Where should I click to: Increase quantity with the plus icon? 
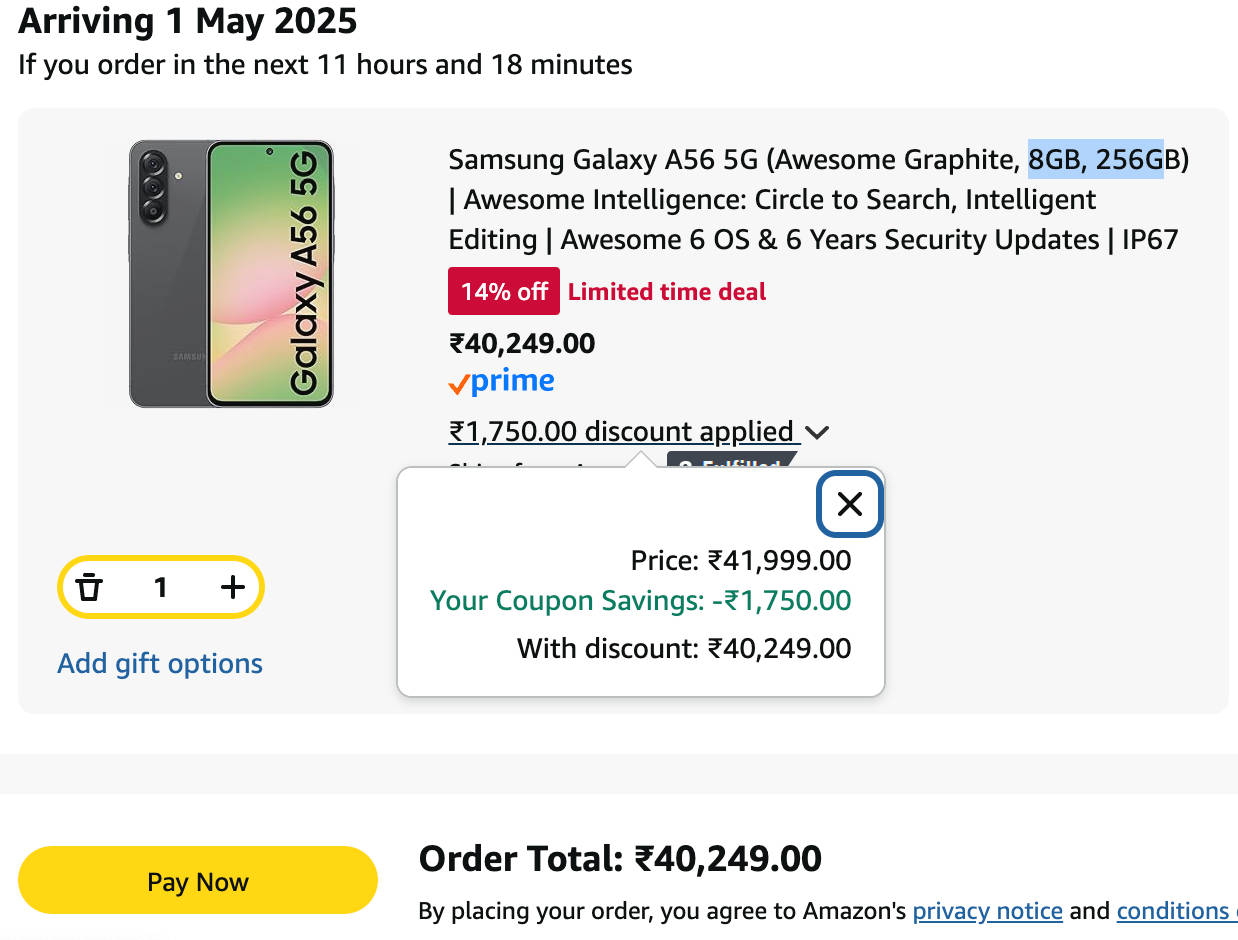coord(232,587)
